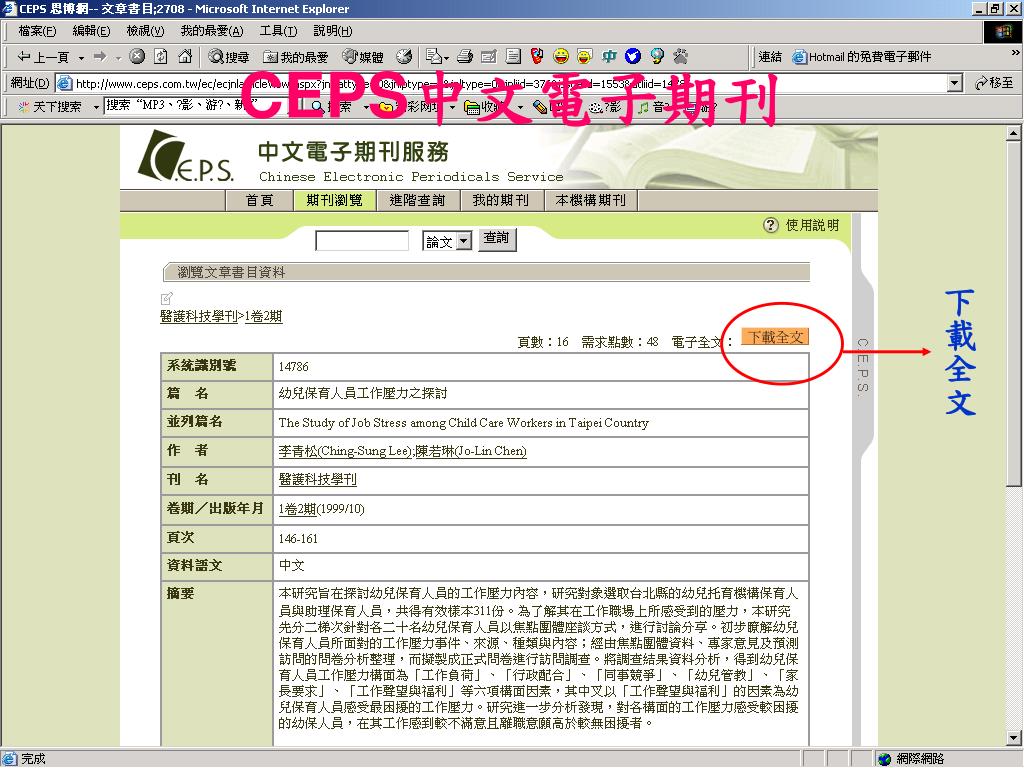The width and height of the screenshot is (1024, 768).
Task: Click page range text 146-161
Action: pyautogui.click(x=298, y=539)
